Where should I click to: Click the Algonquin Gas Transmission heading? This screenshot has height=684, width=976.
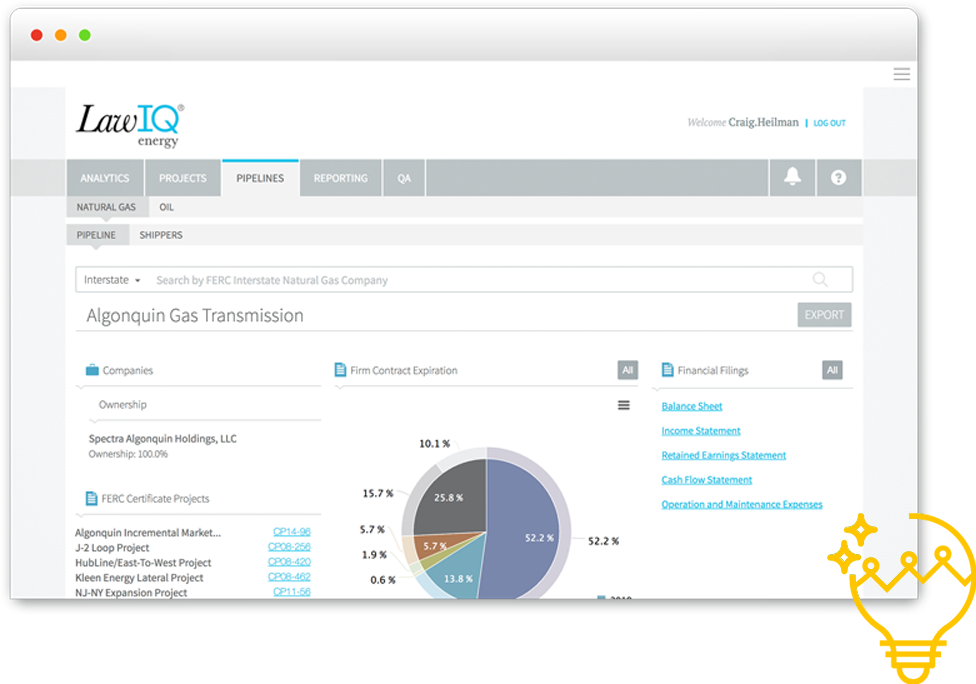pyautogui.click(x=195, y=315)
